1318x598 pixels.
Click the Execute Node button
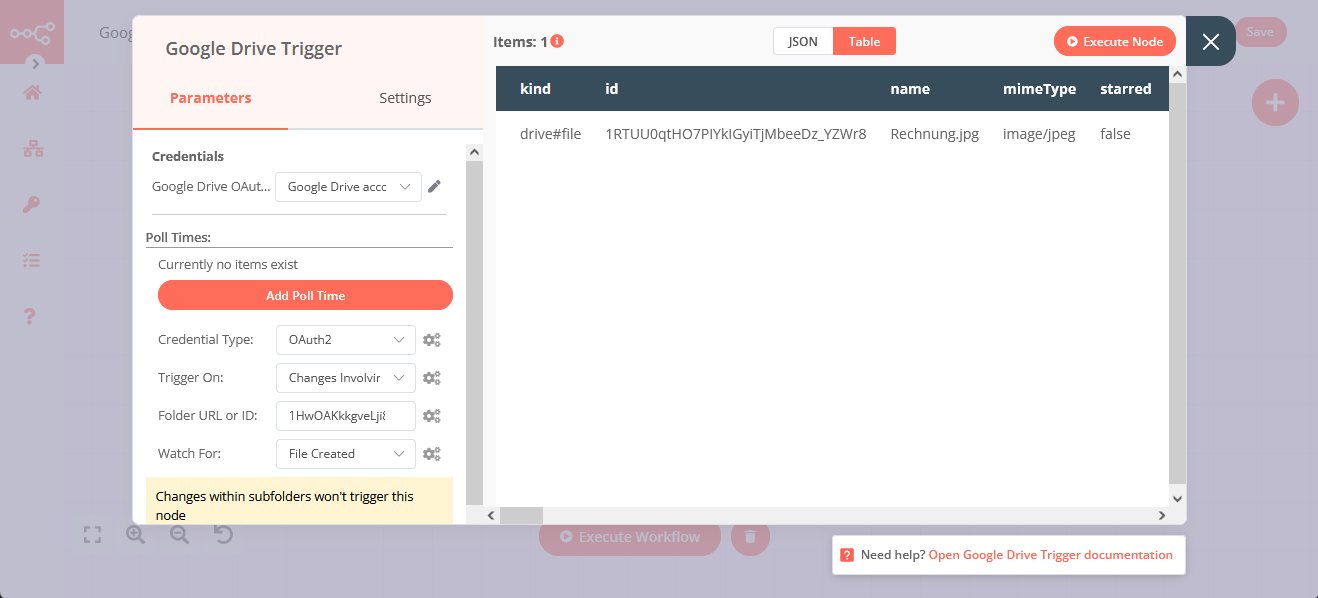(x=1114, y=41)
